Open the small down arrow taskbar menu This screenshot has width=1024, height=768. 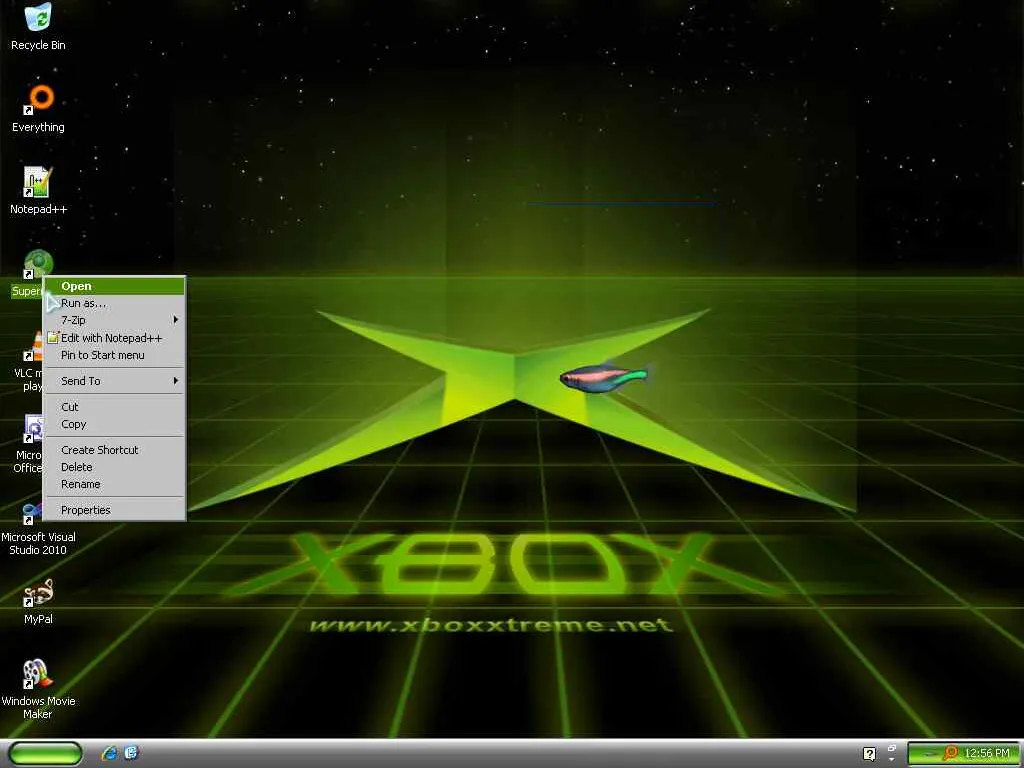(891, 760)
